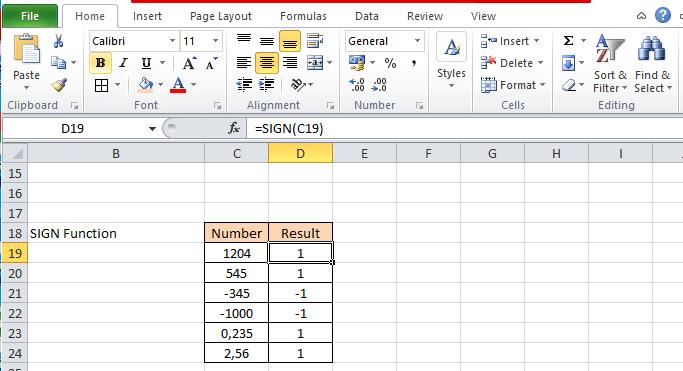683x371 pixels.
Task: Select cell containing -345
Action: 237,293
